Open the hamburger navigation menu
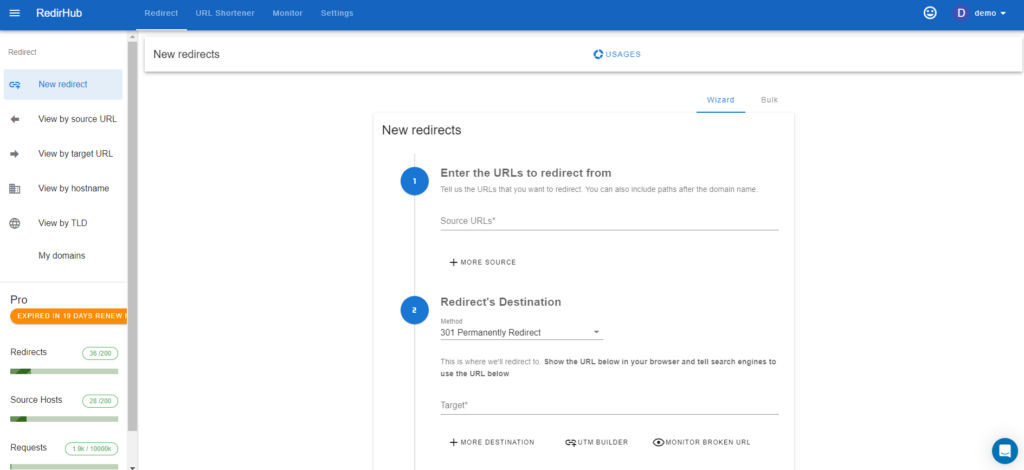This screenshot has height=470, width=1024. pyautogui.click(x=14, y=13)
